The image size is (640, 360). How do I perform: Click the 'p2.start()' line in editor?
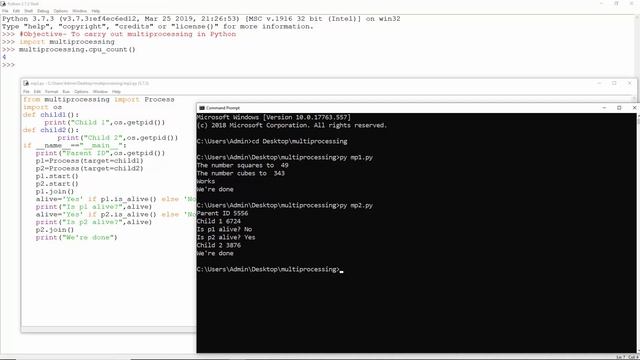57,184
